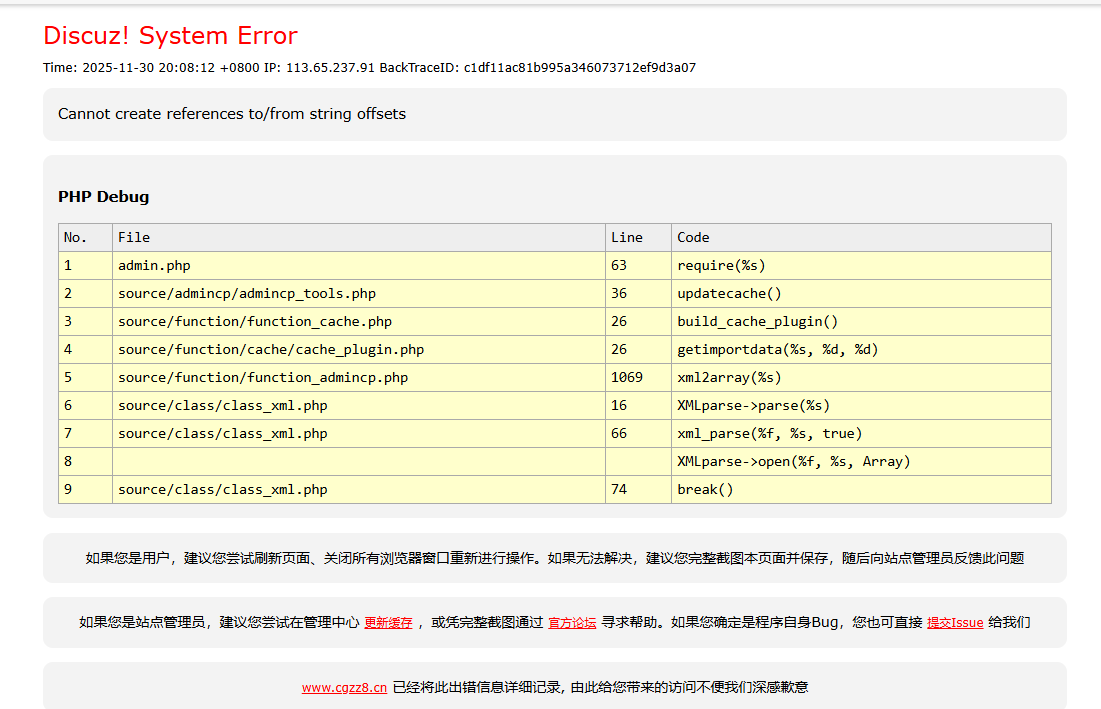Click the BackTraceID hash text
The image size is (1101, 709).
(x=579, y=68)
